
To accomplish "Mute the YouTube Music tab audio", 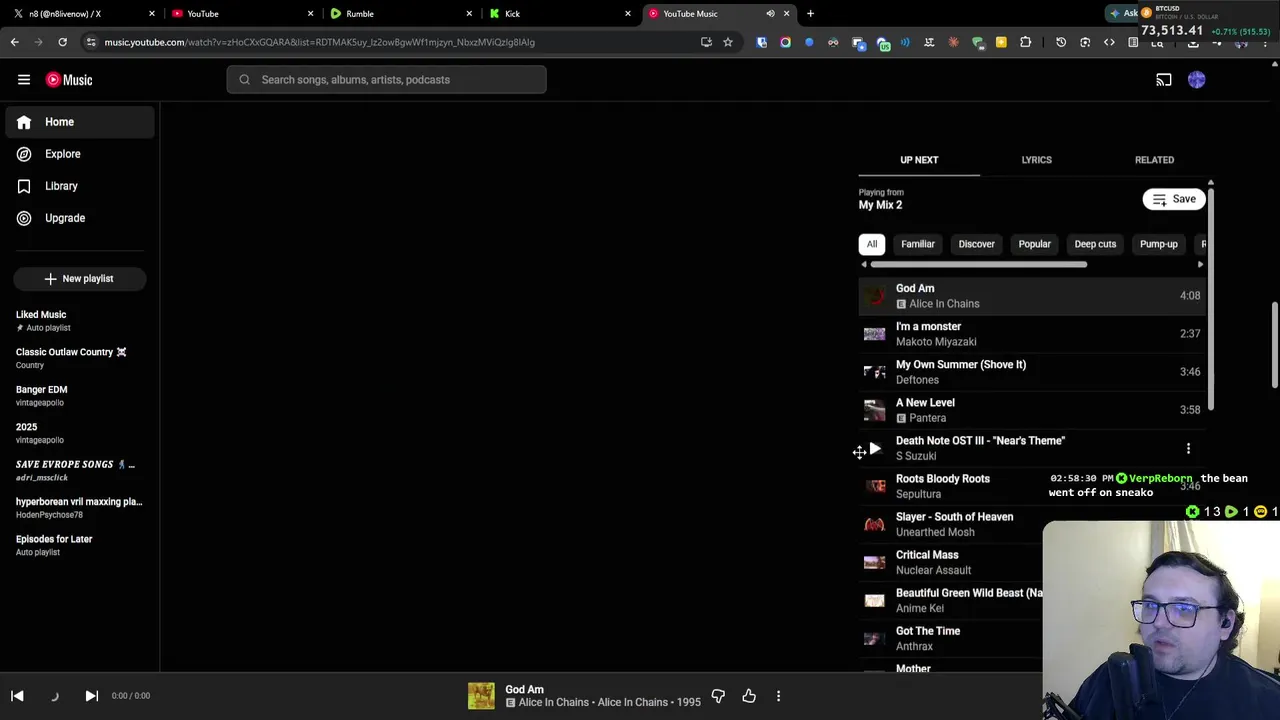I will click(770, 14).
